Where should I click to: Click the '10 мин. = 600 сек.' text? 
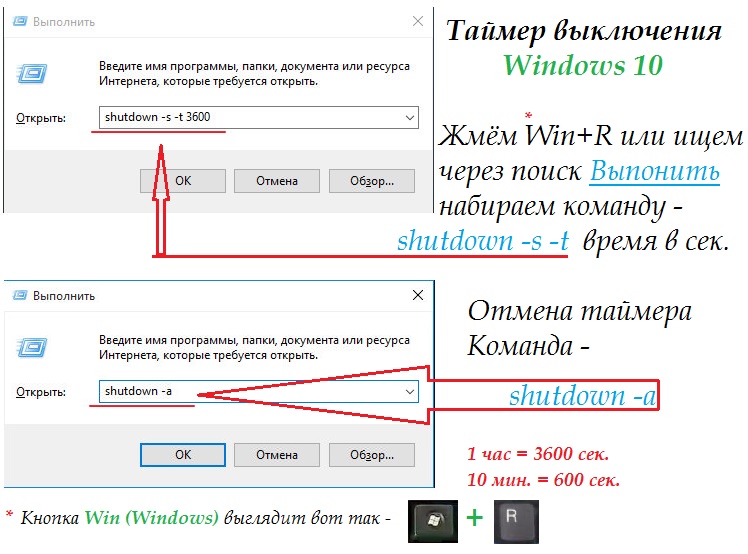pyautogui.click(x=543, y=479)
